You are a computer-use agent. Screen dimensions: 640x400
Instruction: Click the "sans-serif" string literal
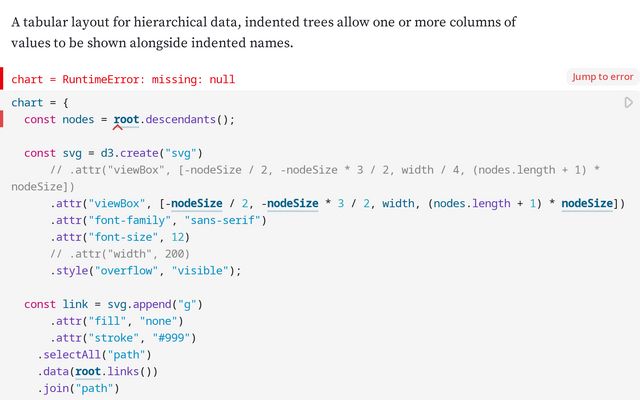click(x=222, y=220)
